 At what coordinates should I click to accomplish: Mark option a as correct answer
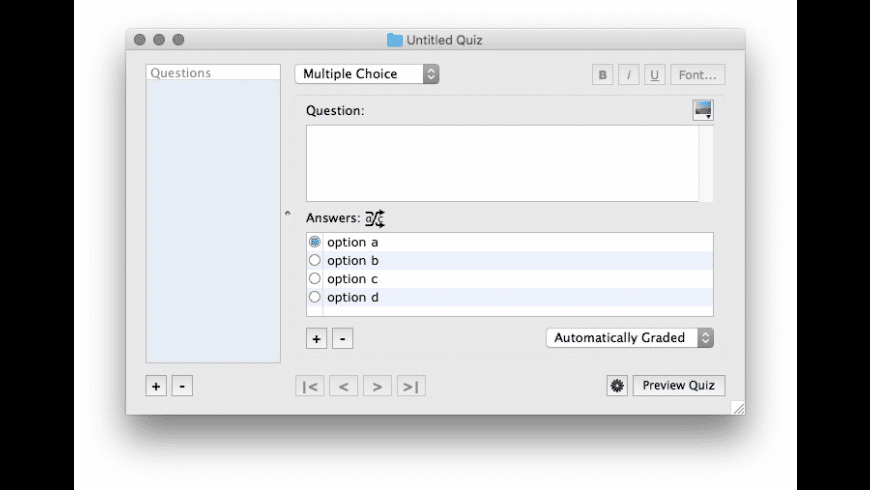pyautogui.click(x=315, y=242)
